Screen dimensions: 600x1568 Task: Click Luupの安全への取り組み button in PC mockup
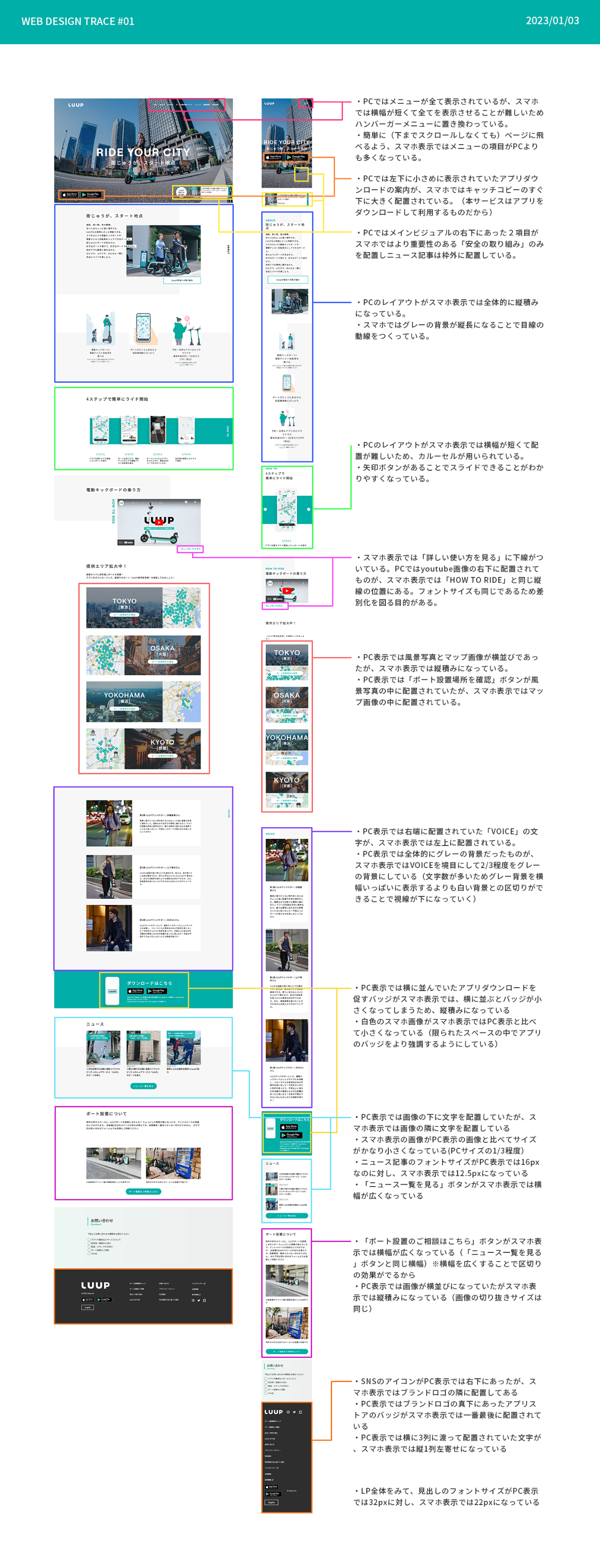tap(182, 280)
